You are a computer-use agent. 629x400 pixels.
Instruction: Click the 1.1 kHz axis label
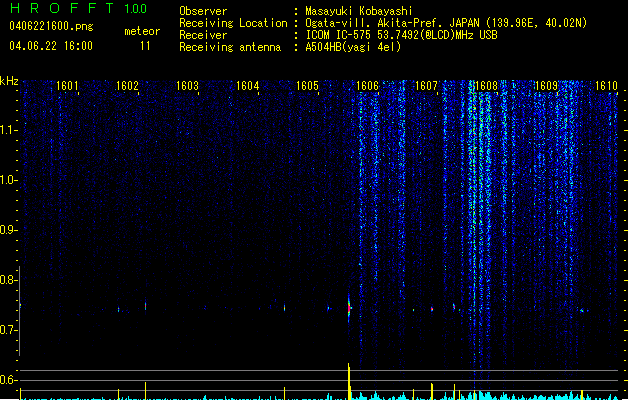[x=9, y=130]
